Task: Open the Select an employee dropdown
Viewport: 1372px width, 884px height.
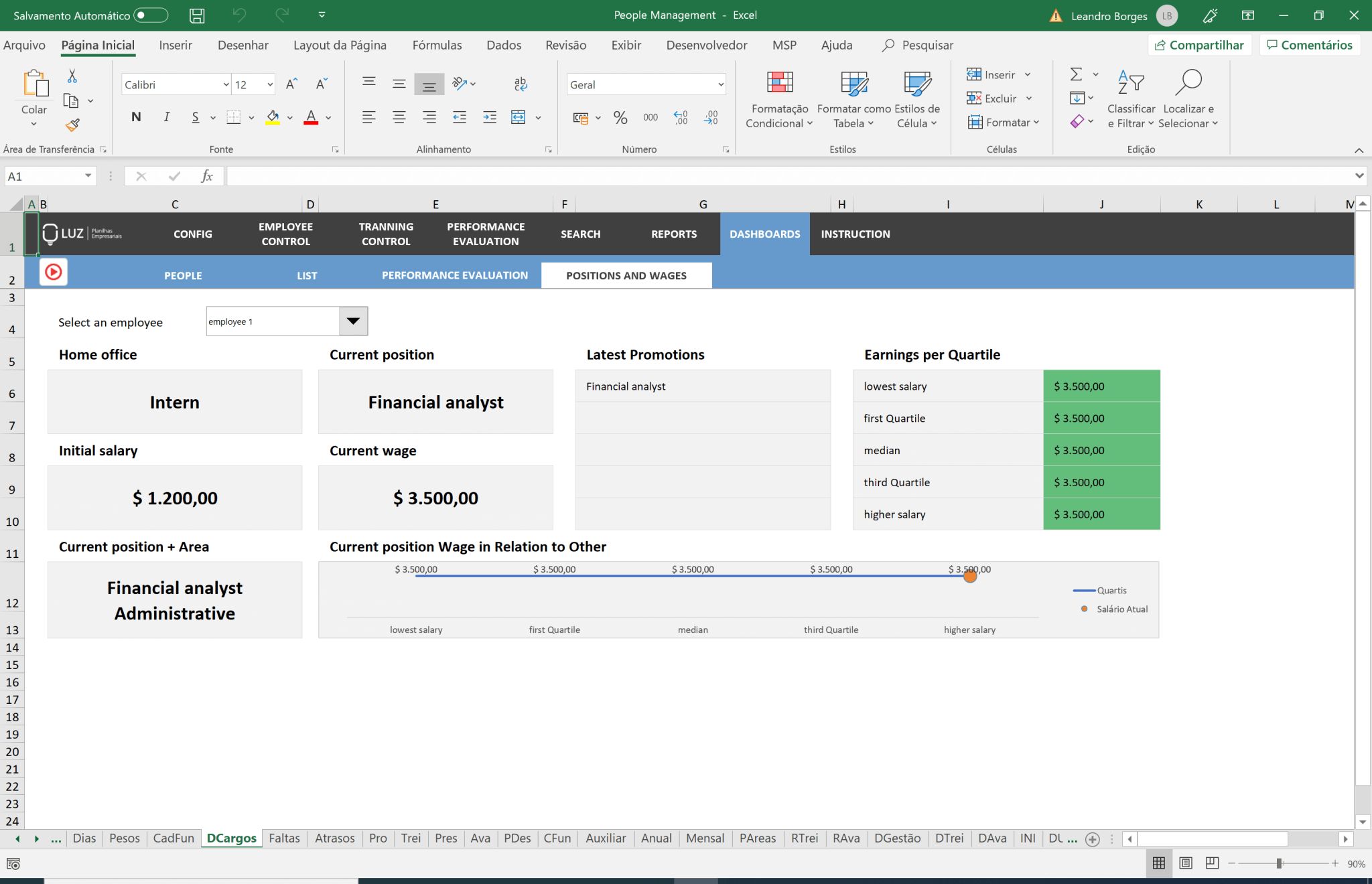Action: click(353, 321)
